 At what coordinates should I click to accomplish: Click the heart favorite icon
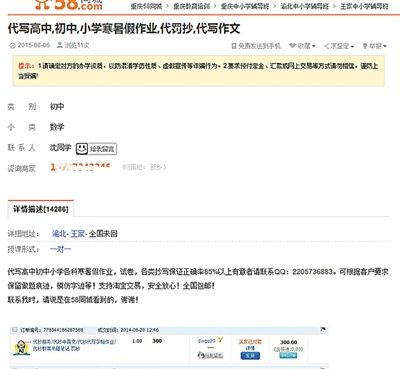point(292,46)
